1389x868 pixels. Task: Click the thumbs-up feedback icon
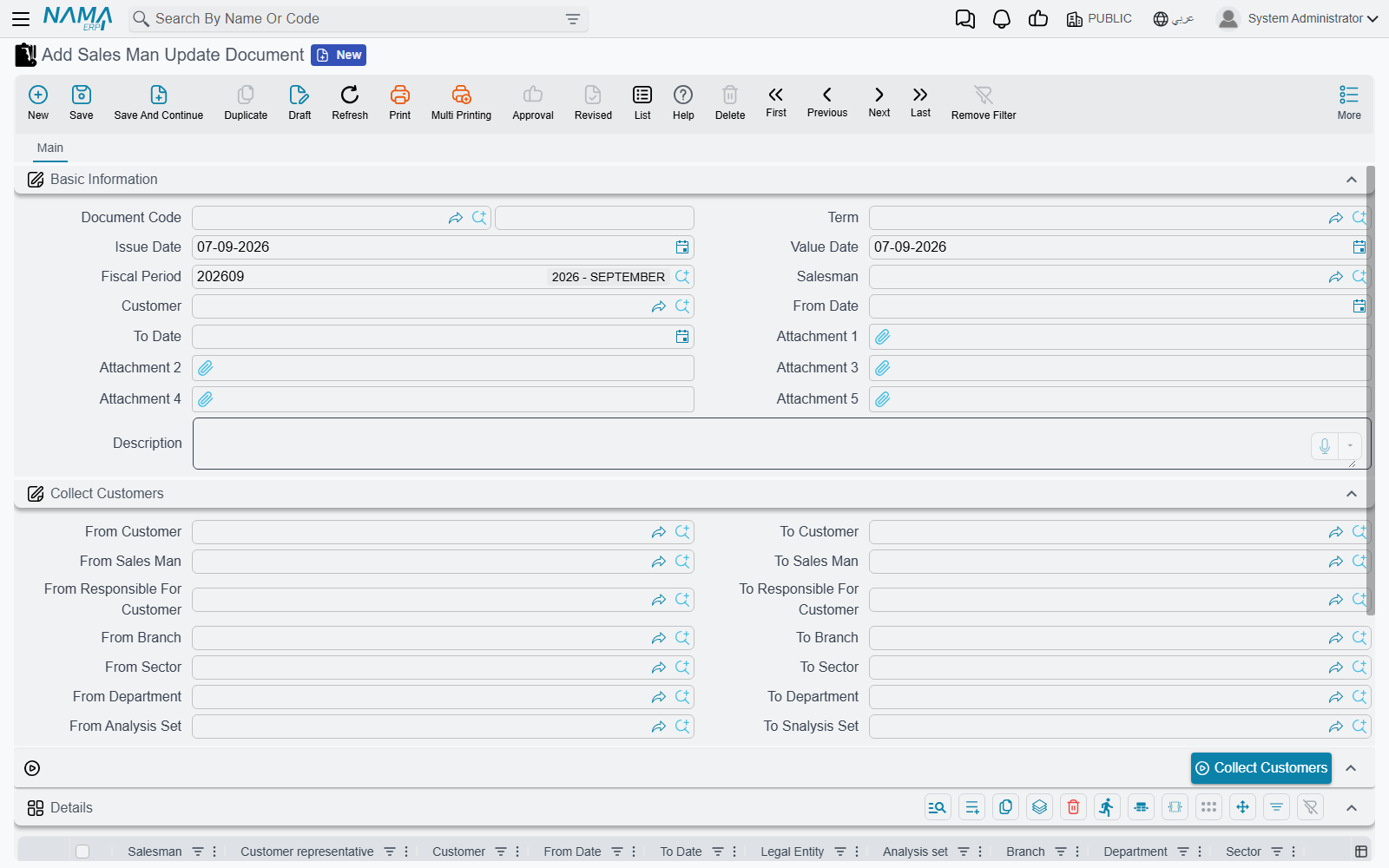click(1038, 18)
